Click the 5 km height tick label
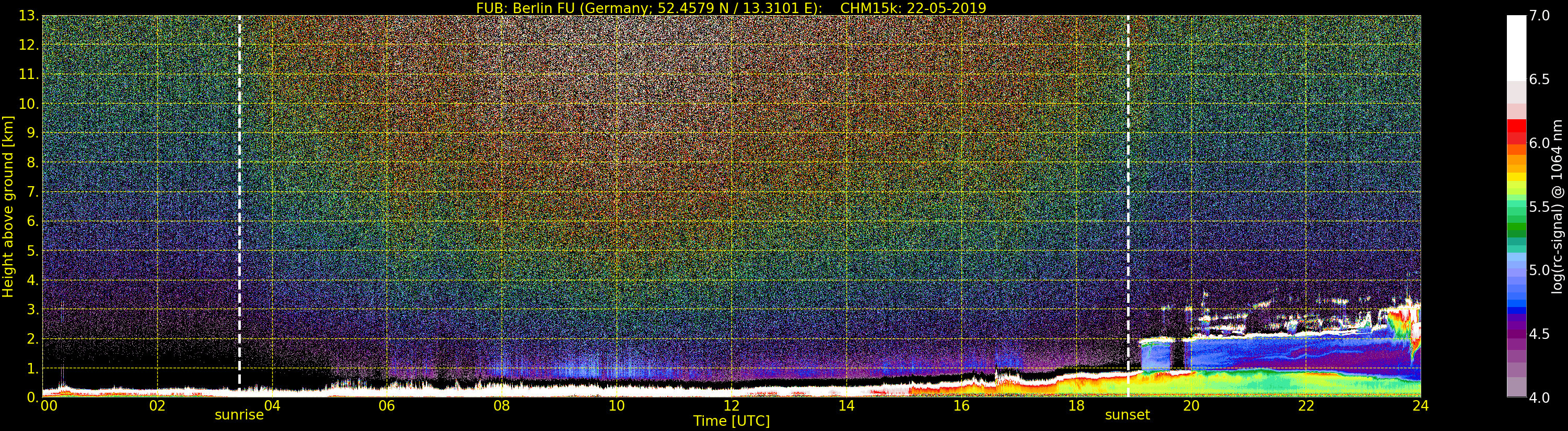The image size is (1568, 431). point(32,251)
